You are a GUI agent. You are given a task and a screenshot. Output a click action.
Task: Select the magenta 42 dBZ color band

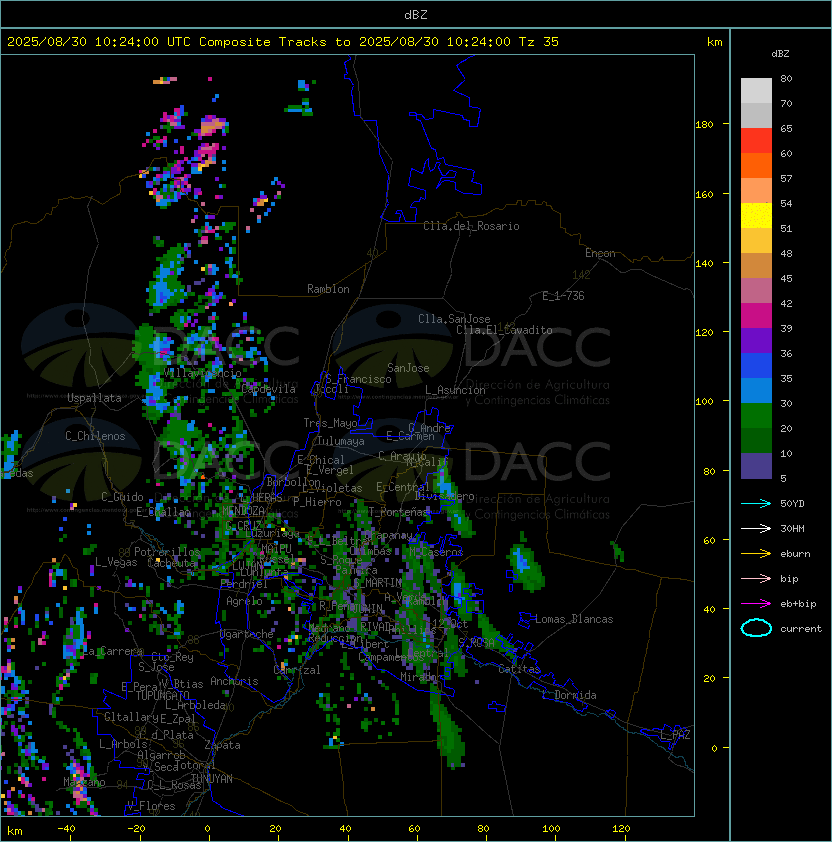coord(756,315)
